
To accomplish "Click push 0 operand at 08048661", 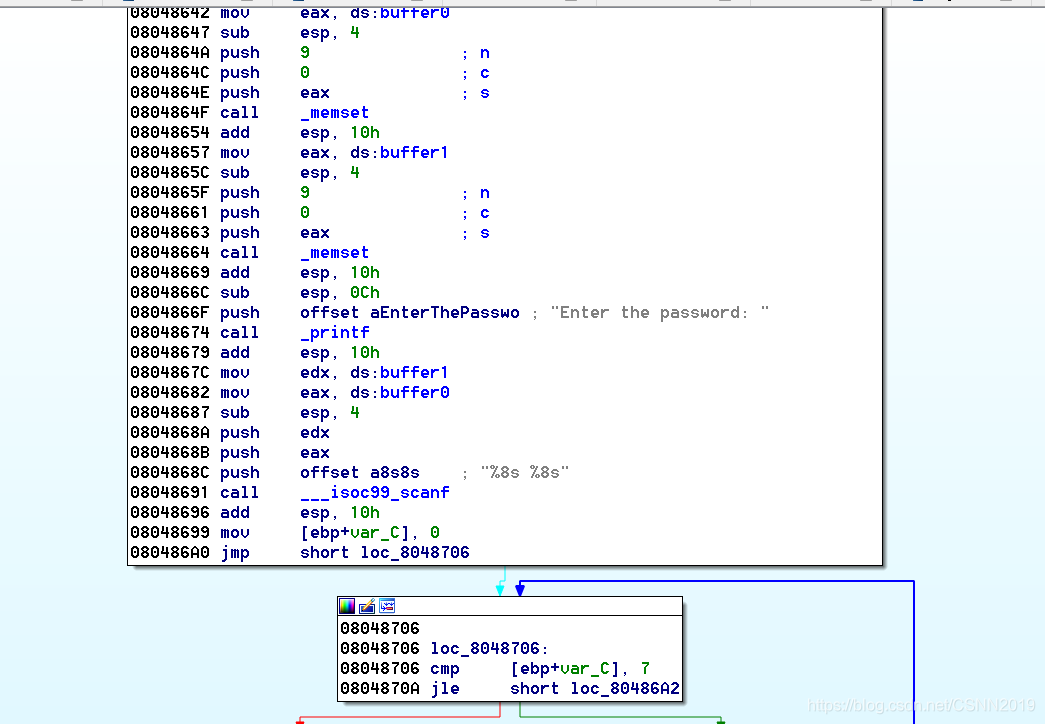I will coord(305,213).
